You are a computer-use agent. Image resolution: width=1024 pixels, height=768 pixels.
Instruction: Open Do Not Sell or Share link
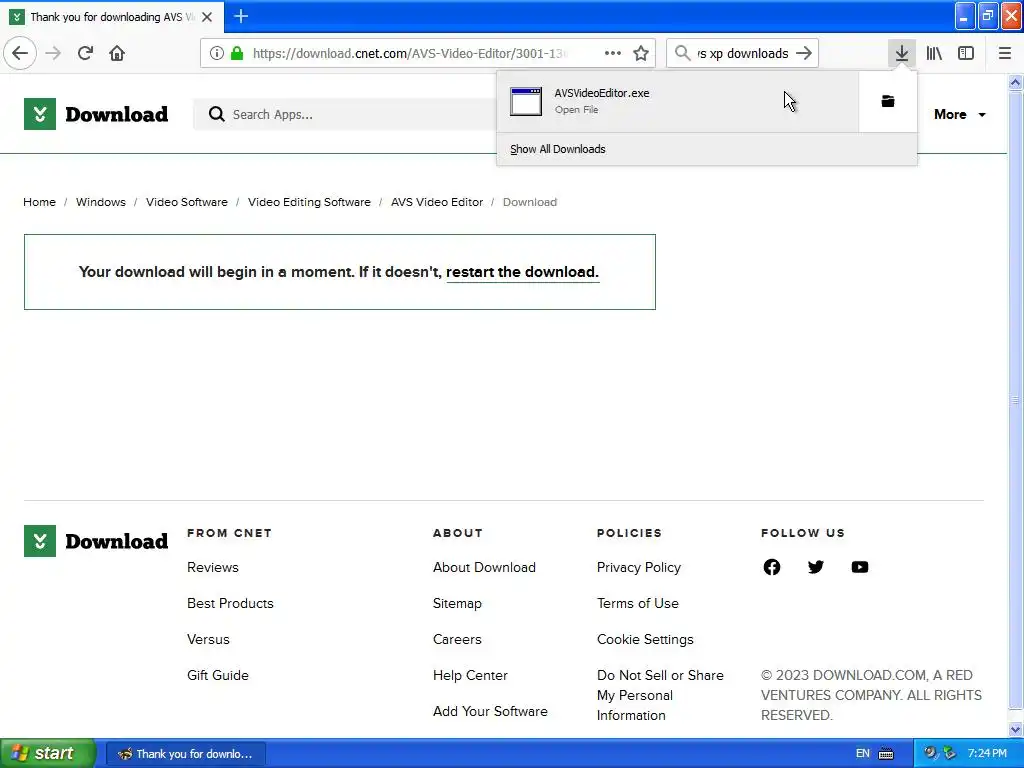tap(660, 695)
